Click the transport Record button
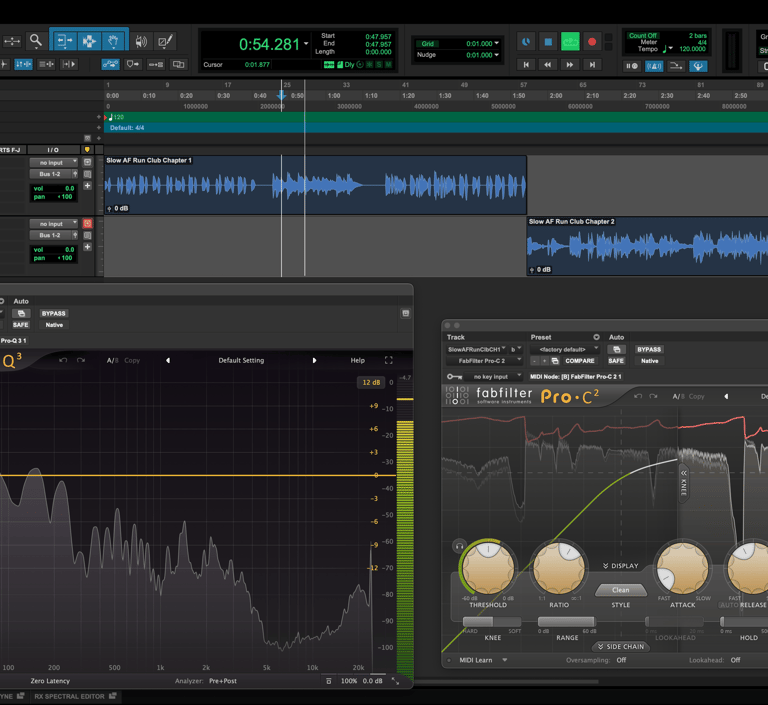This screenshot has height=705, width=768. 592,42
